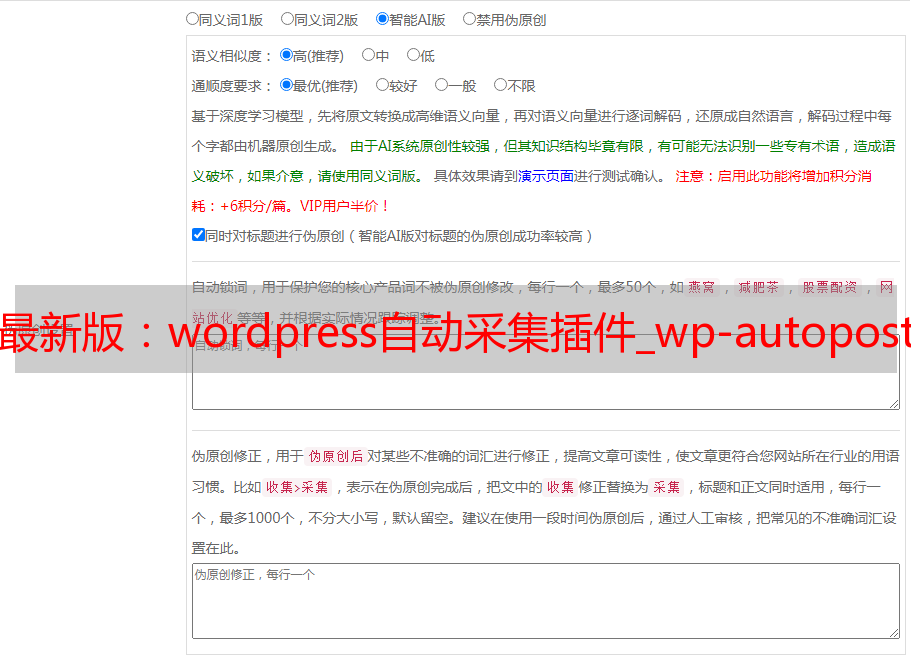Click the red 注意：启用此功能将增加积分消耗 notice
The height and width of the screenshot is (658, 911).
tap(773, 176)
